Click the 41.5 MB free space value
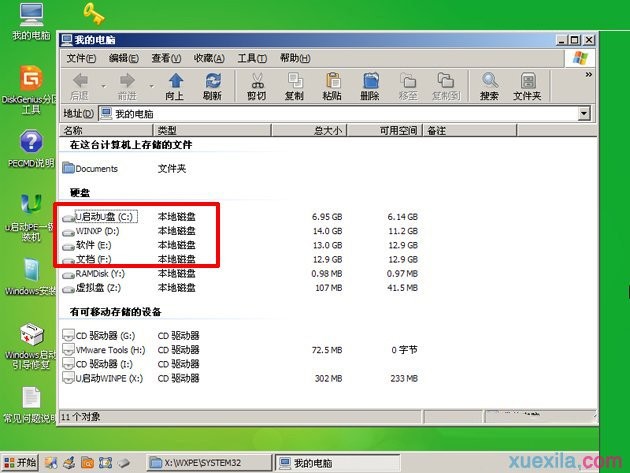This screenshot has height=473, width=630. (x=402, y=288)
